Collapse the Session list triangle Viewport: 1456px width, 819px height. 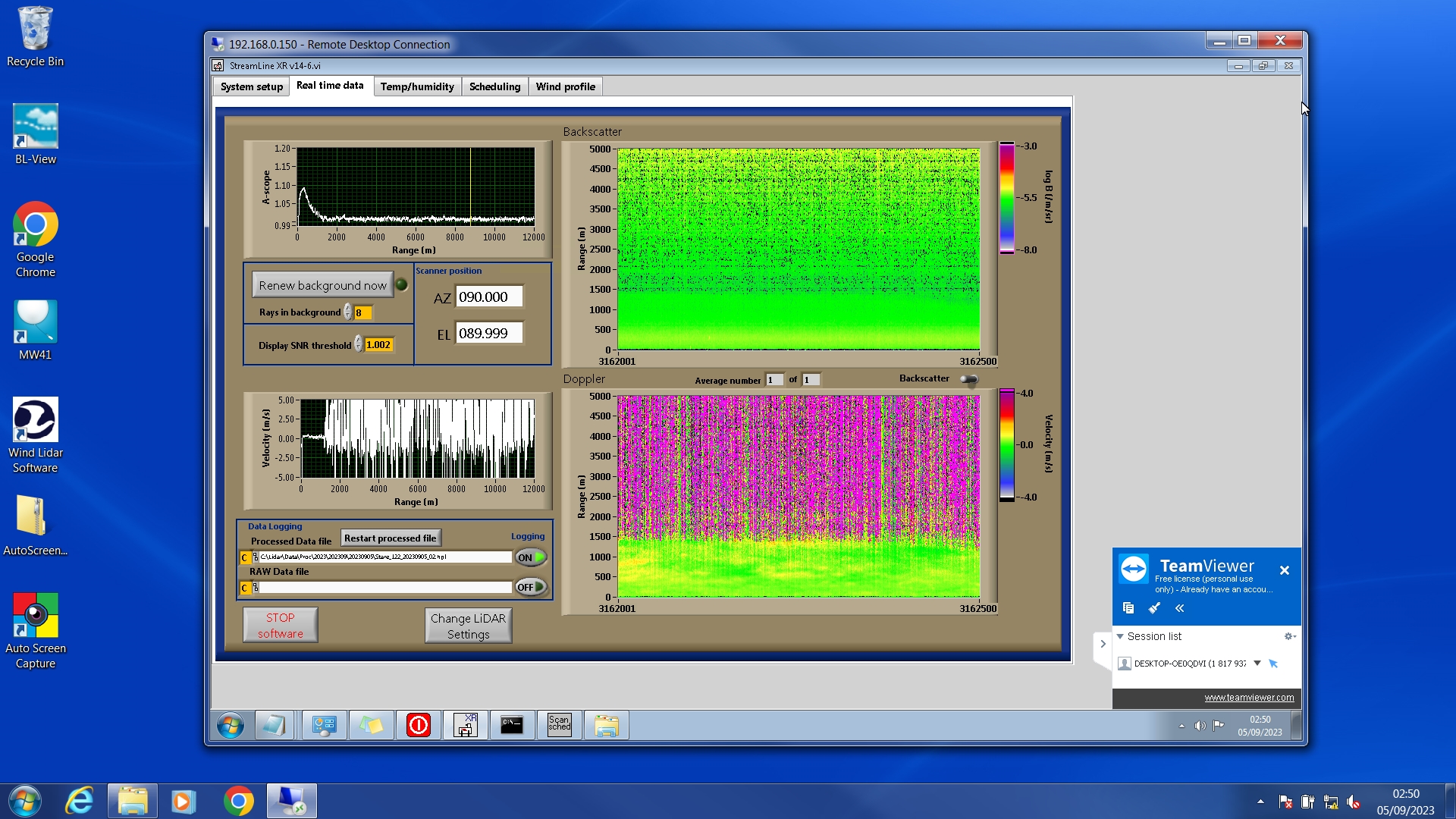(1120, 636)
